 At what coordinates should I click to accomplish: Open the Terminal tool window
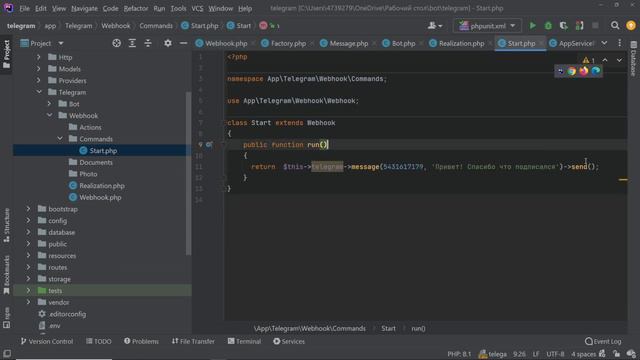244,341
